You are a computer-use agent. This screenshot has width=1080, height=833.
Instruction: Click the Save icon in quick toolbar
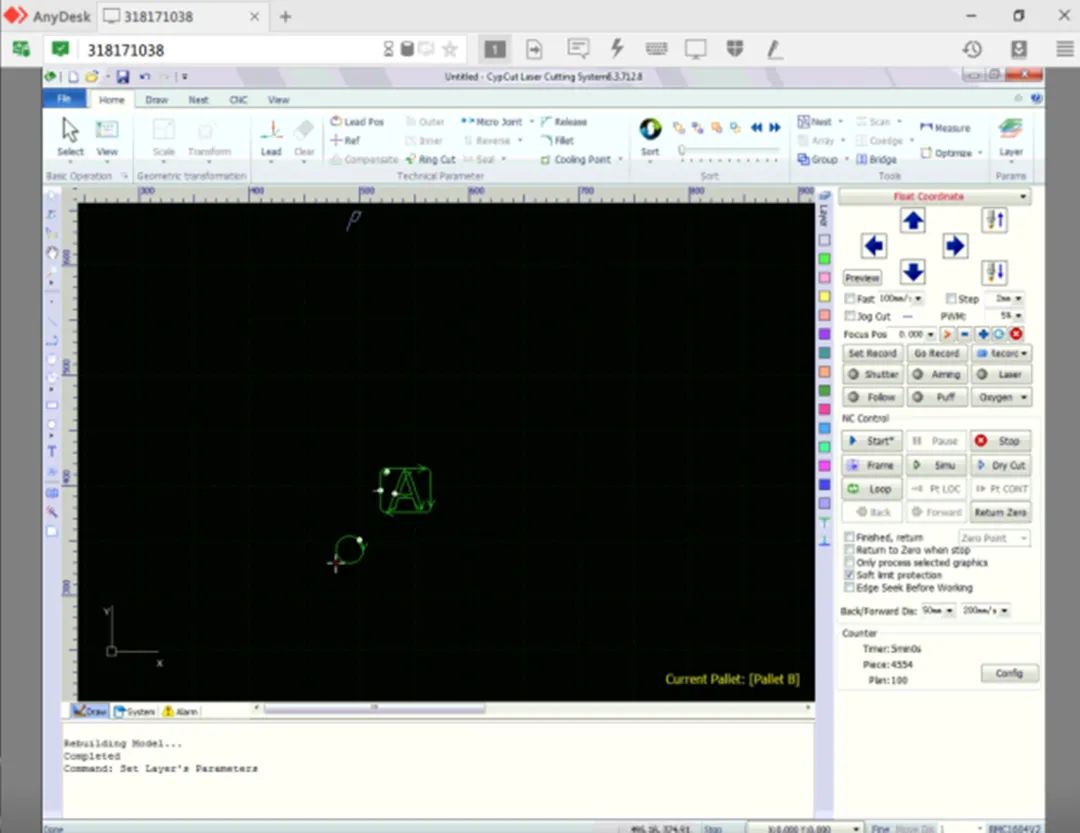click(x=123, y=76)
